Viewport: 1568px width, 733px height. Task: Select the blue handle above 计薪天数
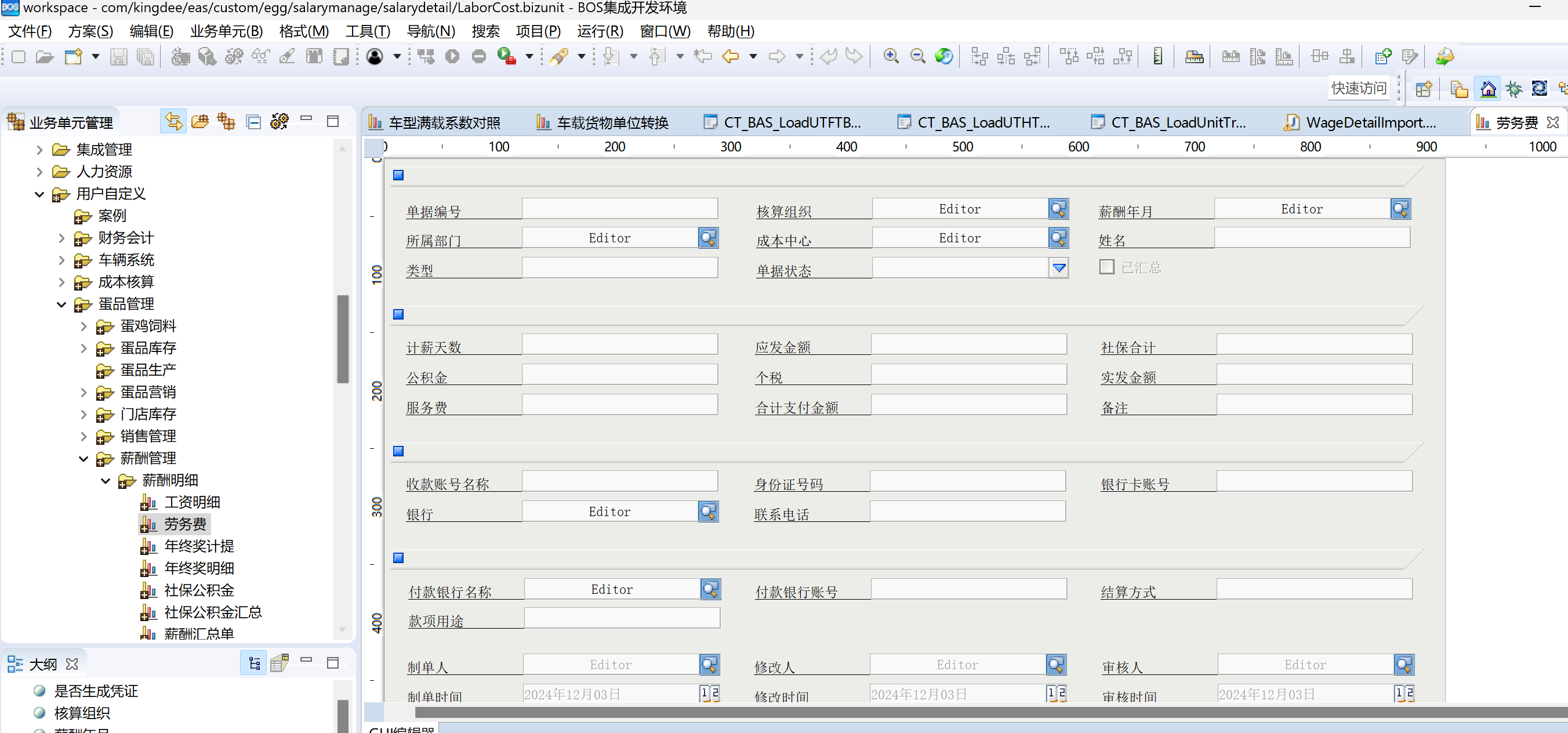(x=398, y=314)
